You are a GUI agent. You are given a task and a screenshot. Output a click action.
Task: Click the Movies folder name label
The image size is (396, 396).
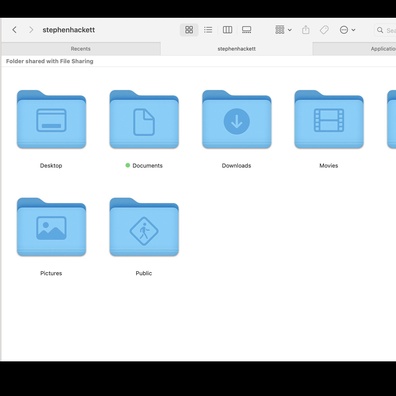click(x=329, y=166)
